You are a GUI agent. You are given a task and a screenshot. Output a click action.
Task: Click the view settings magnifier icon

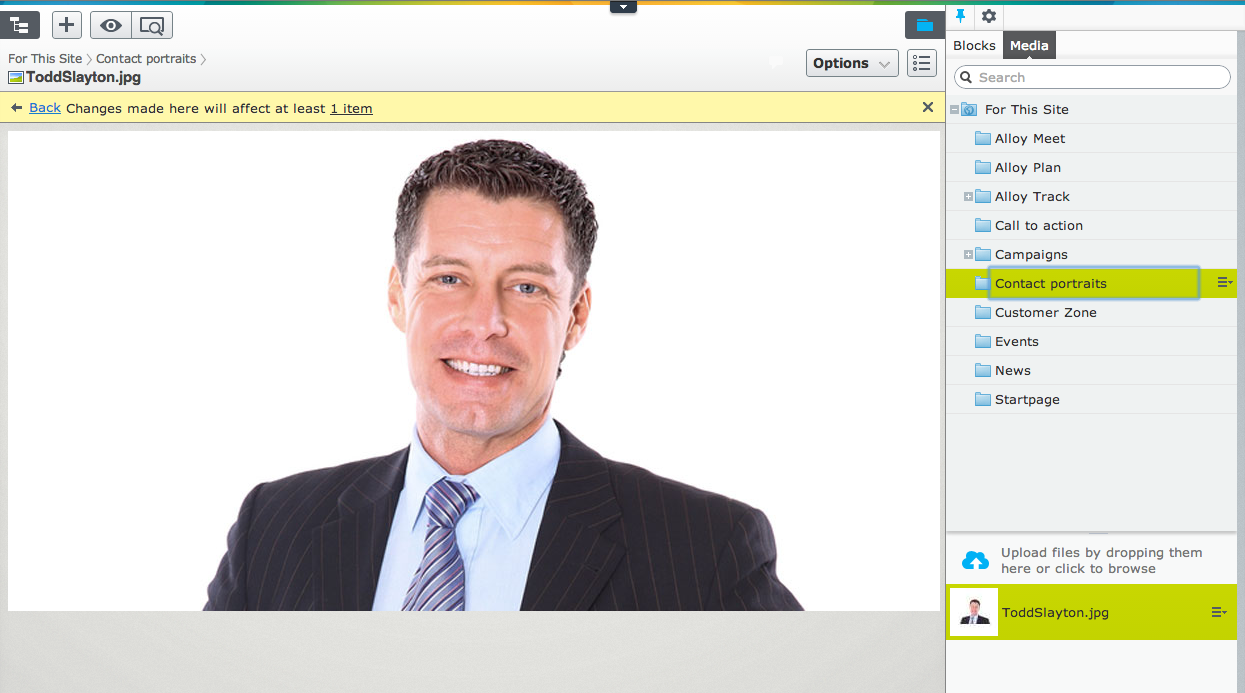pos(152,25)
